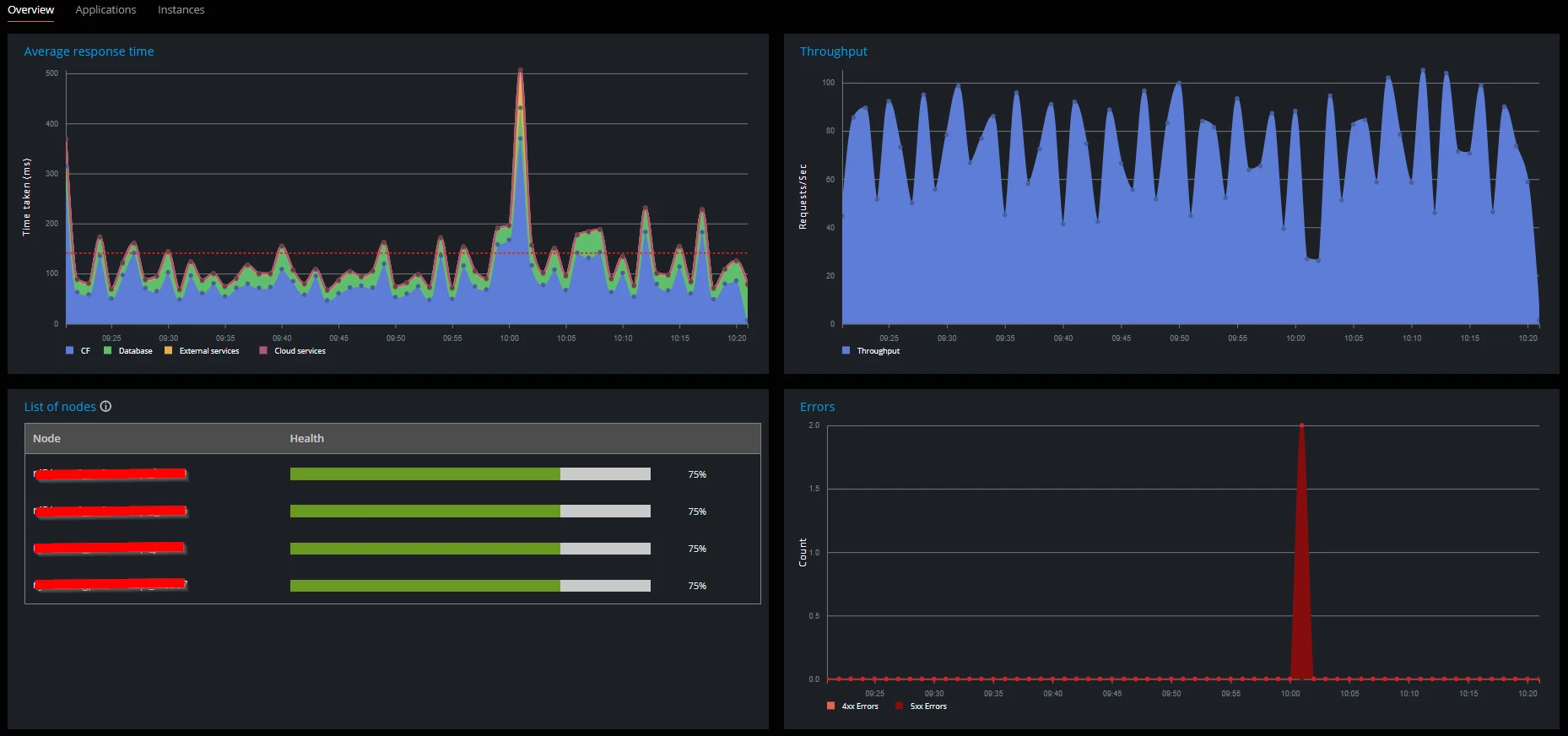Open the Instances tab
Viewport: 1568px width, 736px height.
tap(181, 10)
